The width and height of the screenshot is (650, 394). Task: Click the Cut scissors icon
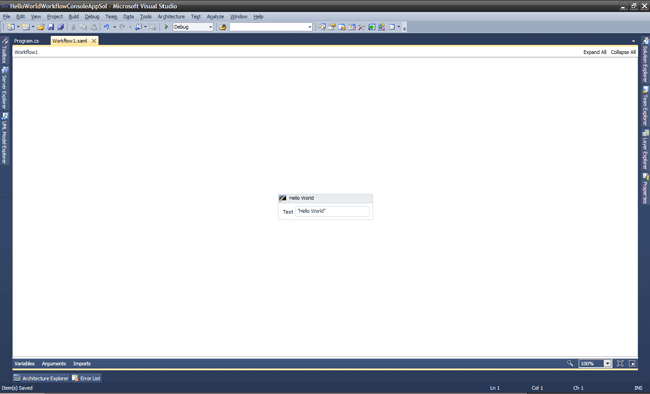(x=73, y=27)
